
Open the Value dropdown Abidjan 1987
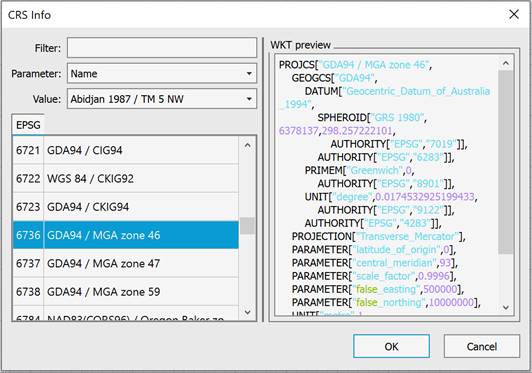pyautogui.click(x=162, y=99)
